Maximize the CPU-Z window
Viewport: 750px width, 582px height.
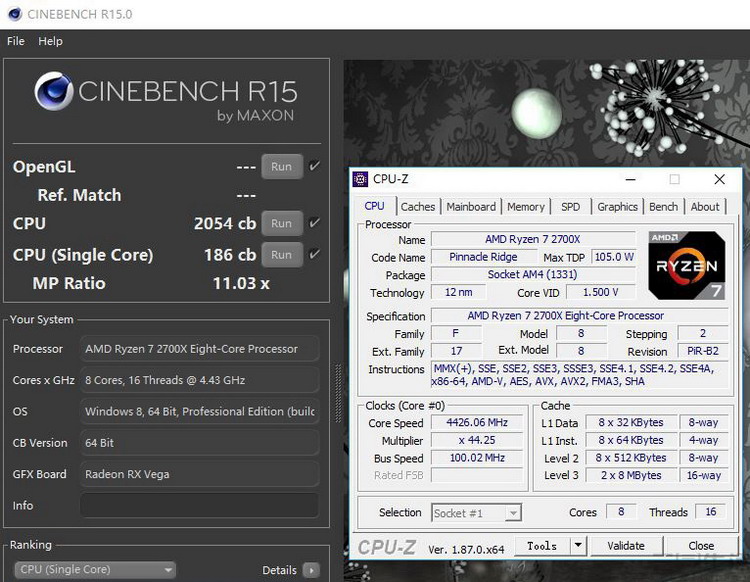[674, 179]
